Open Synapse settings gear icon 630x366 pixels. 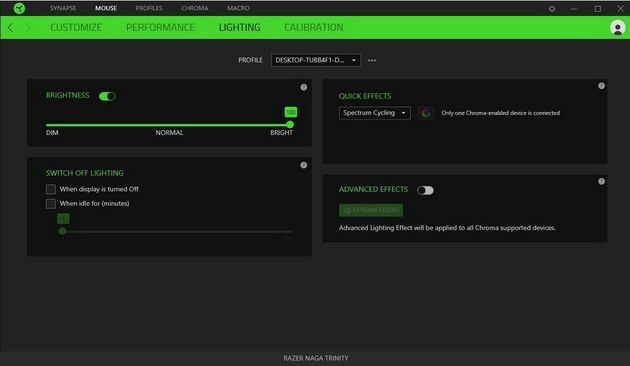pyautogui.click(x=552, y=8)
